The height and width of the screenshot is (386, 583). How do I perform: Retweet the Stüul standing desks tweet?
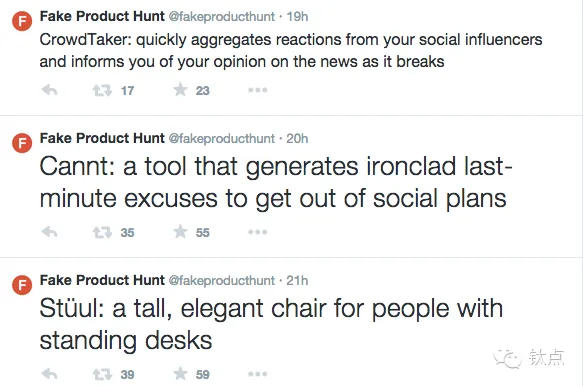(102, 374)
